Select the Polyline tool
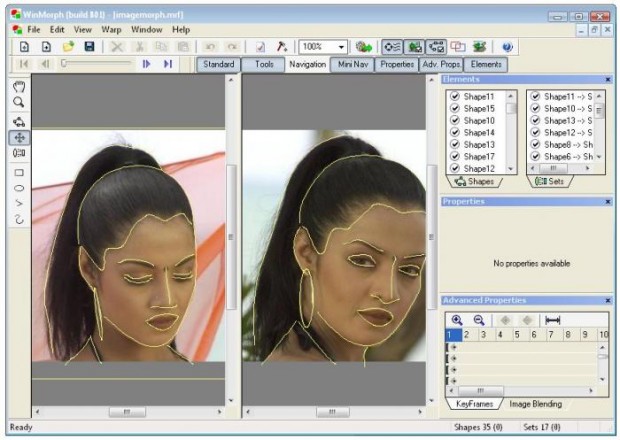Image resolution: width=620 pixels, height=440 pixels. pyautogui.click(x=19, y=203)
